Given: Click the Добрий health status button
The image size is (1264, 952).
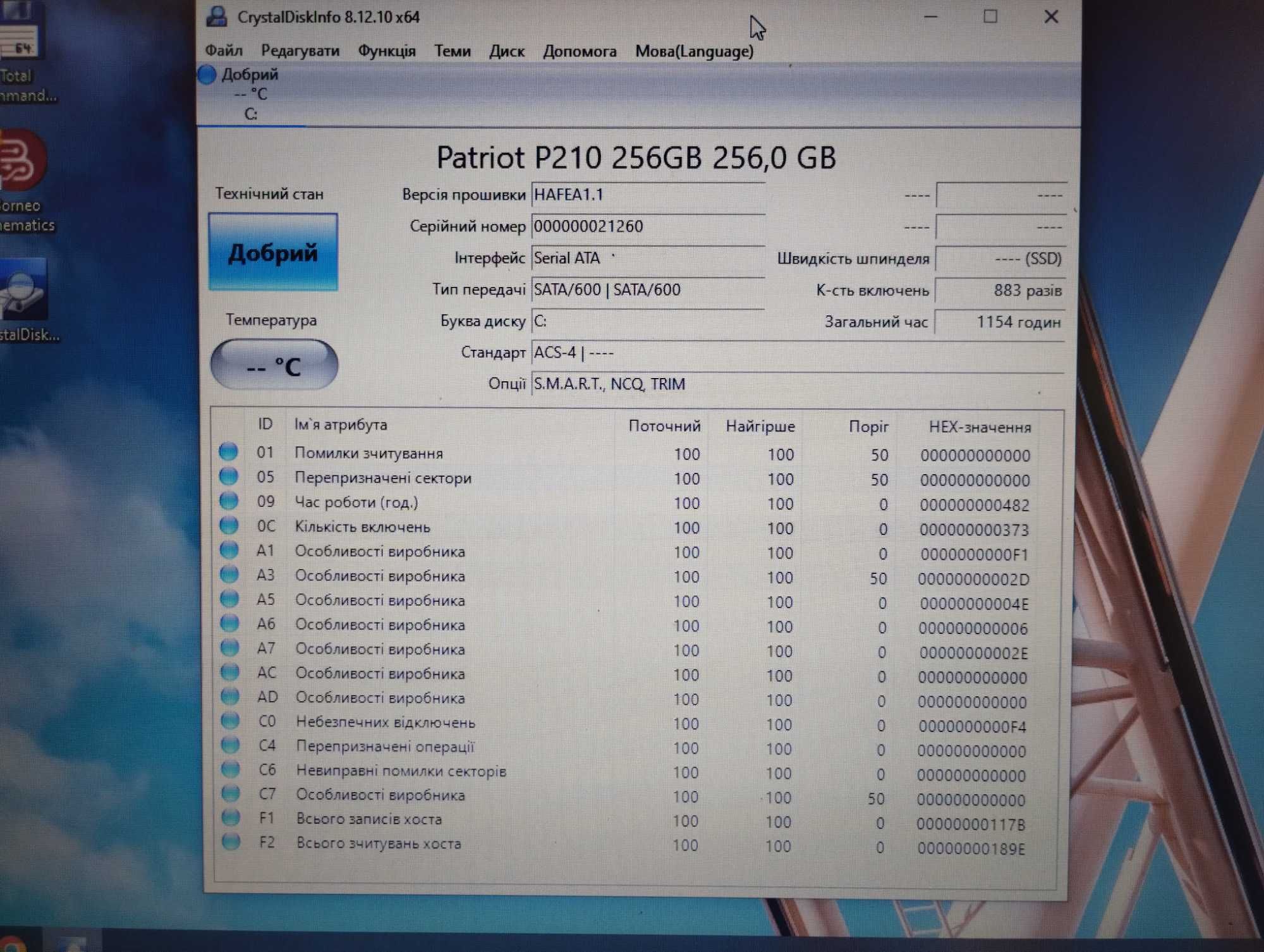Looking at the screenshot, I should tap(273, 252).
